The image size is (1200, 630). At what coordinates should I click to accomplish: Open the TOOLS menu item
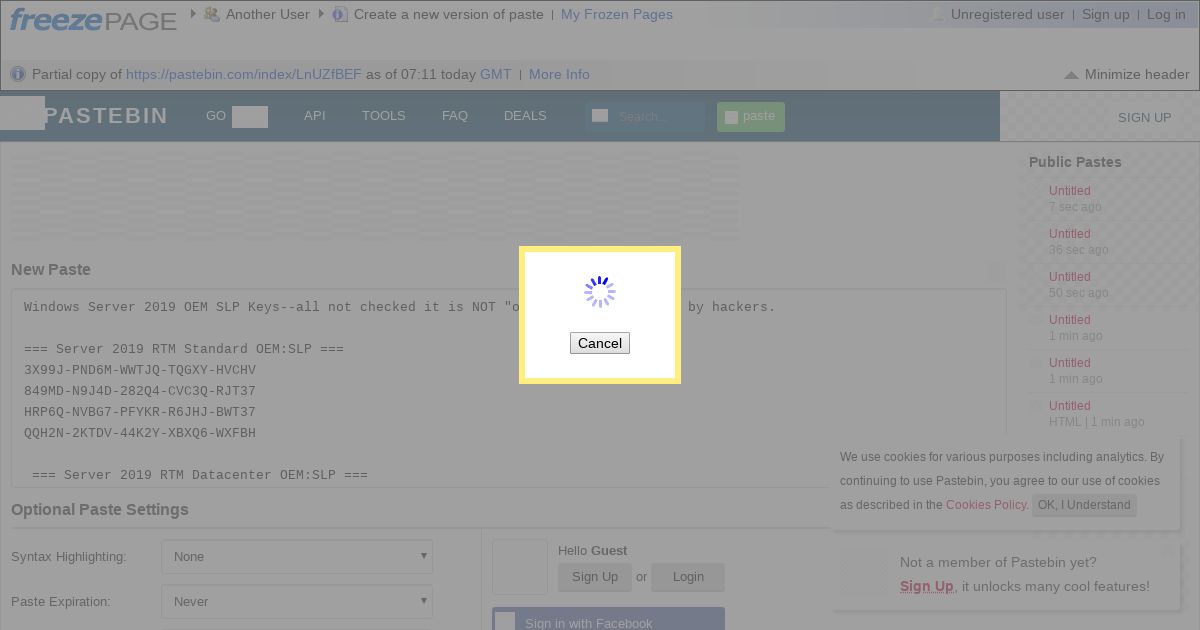[x=384, y=116]
